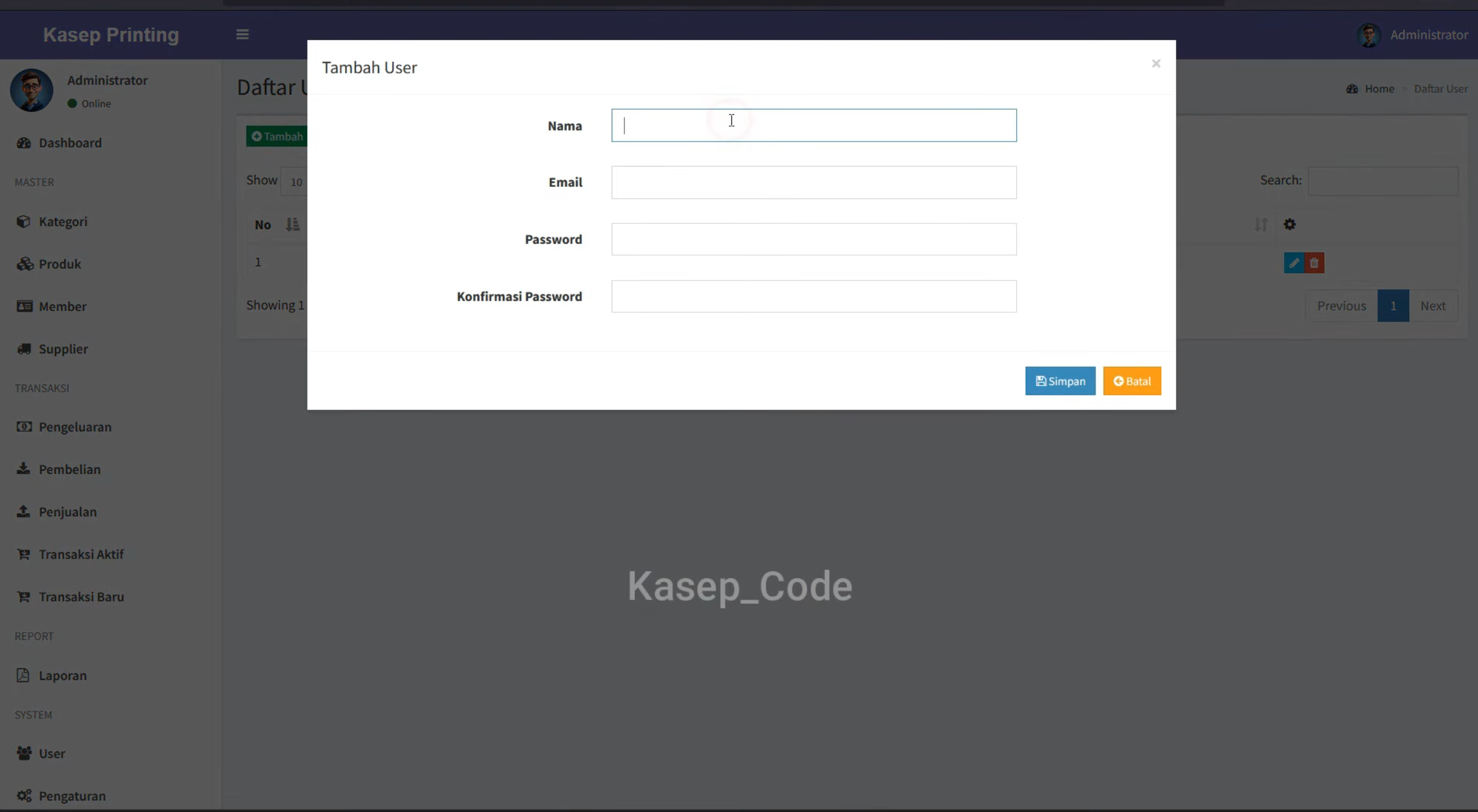Click the Search input box
The width and height of the screenshot is (1478, 812).
pyautogui.click(x=1383, y=181)
